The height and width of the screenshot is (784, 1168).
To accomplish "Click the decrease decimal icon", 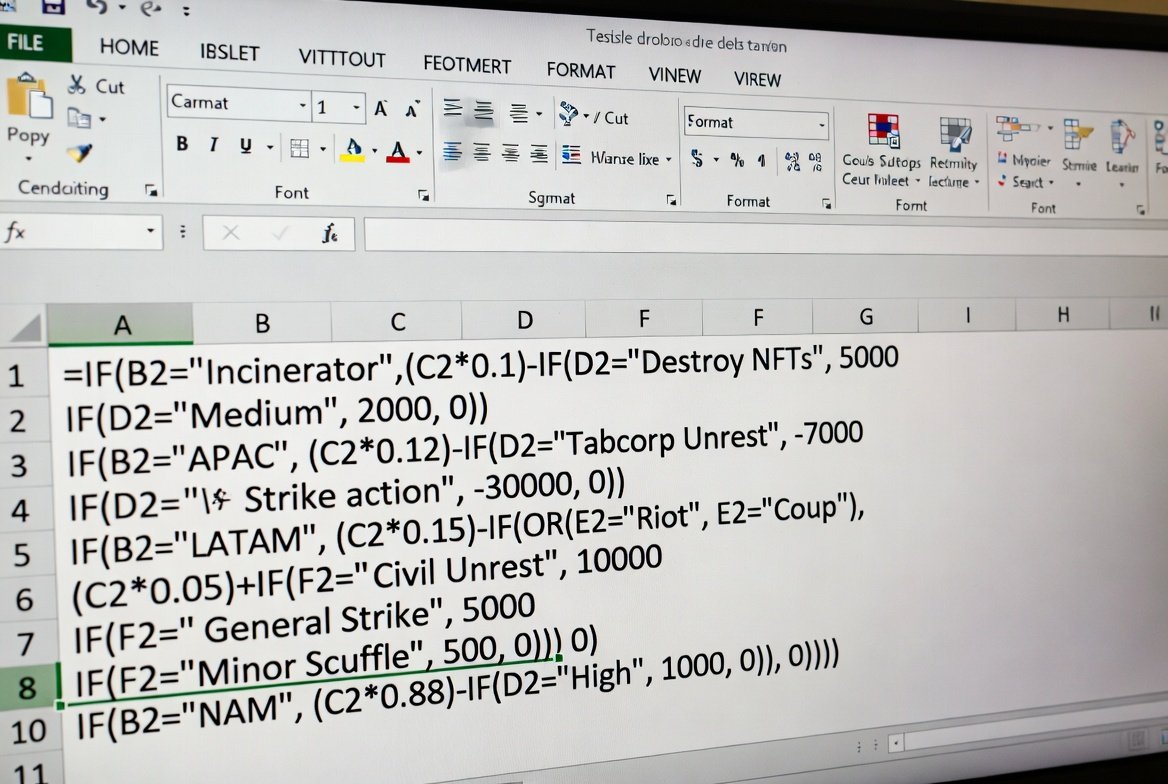I will pyautogui.click(x=816, y=162).
